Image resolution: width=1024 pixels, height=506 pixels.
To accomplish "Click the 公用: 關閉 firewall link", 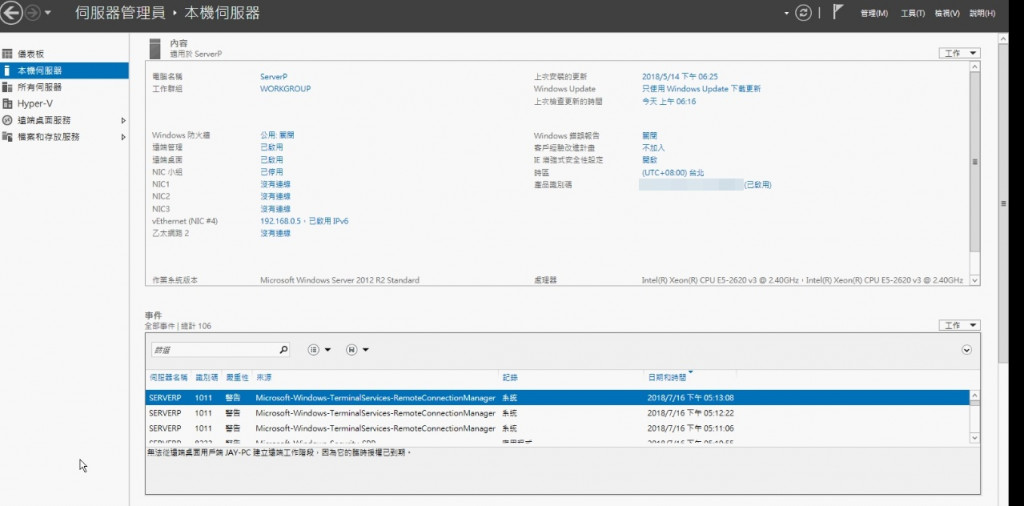I will point(278,135).
